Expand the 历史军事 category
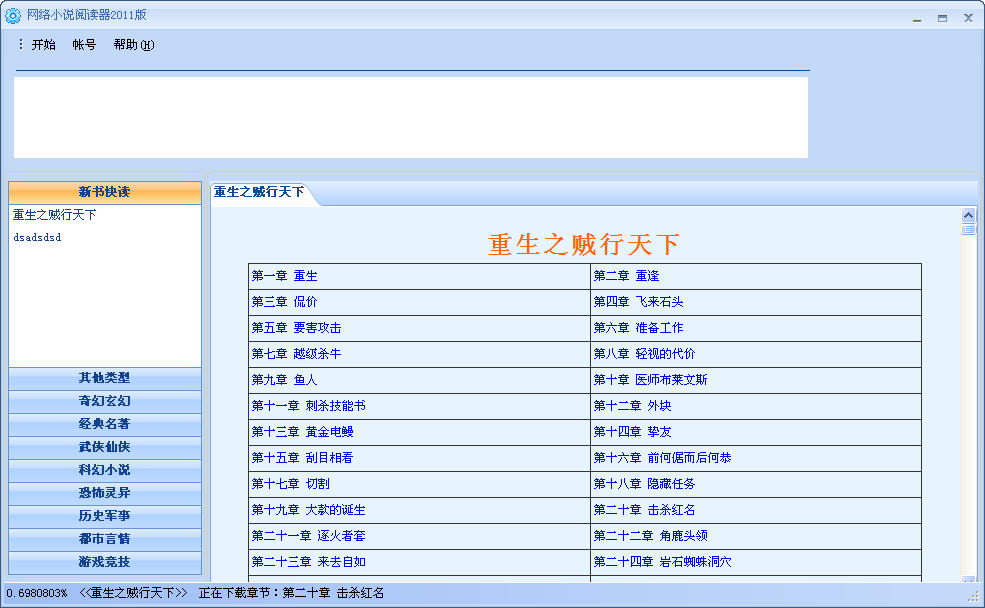The image size is (985, 608). click(x=105, y=516)
